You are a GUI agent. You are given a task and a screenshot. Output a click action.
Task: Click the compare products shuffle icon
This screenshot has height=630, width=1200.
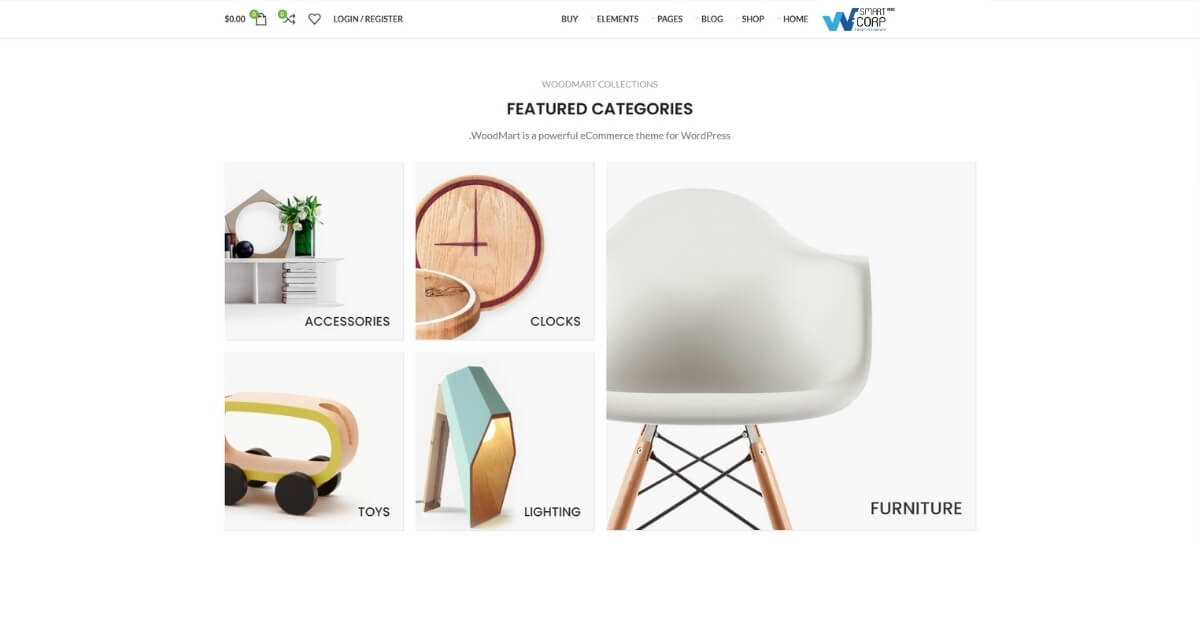287,18
